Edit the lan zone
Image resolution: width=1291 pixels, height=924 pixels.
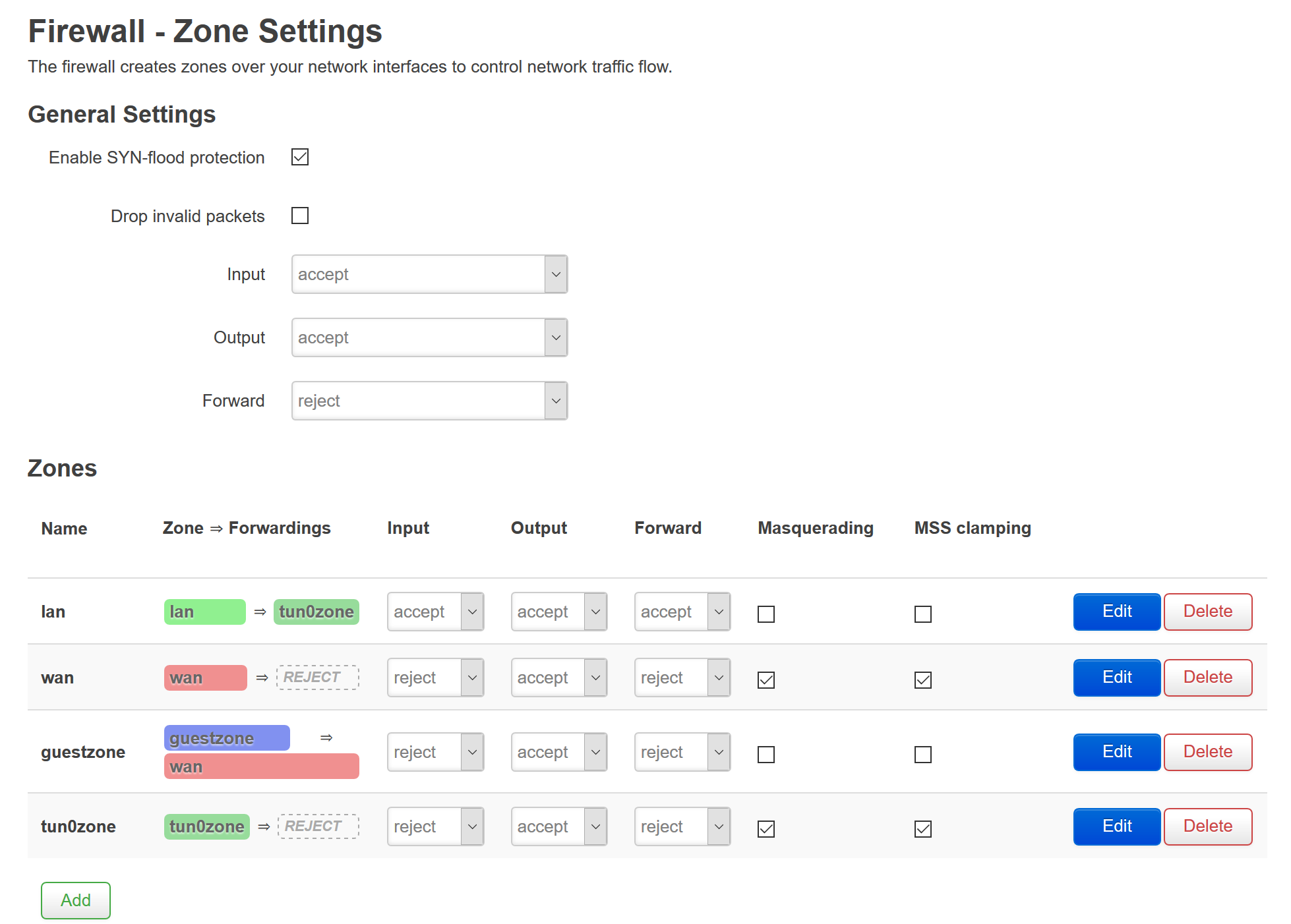pos(1116,612)
